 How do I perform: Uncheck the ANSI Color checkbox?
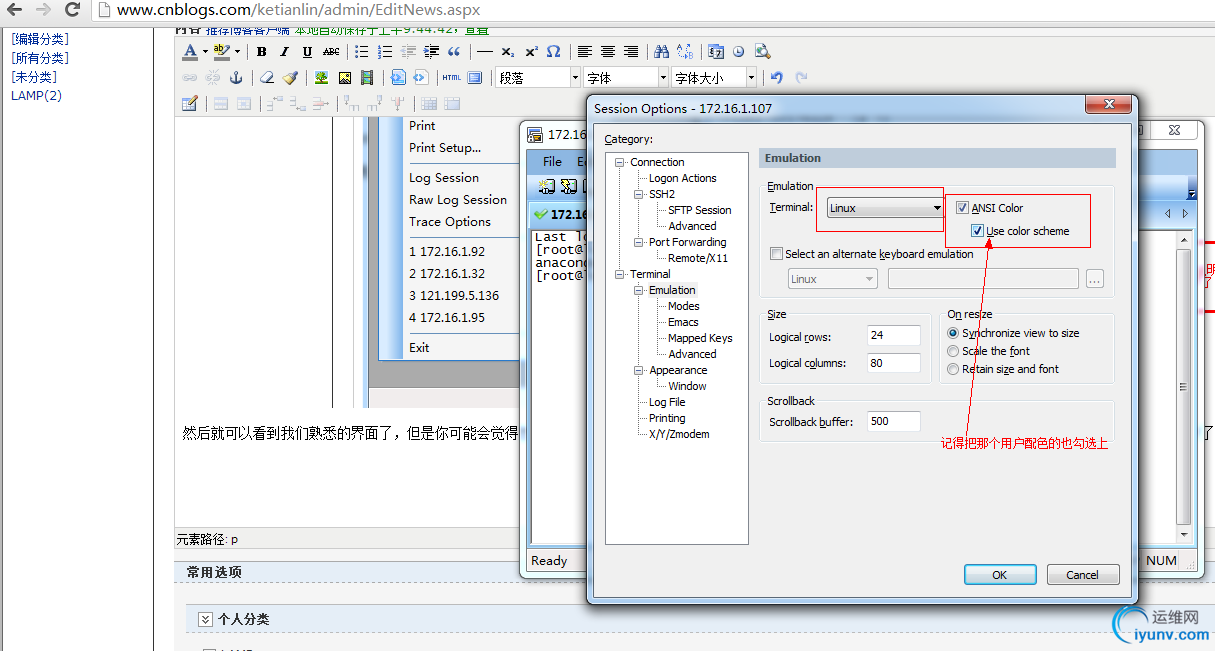click(962, 208)
